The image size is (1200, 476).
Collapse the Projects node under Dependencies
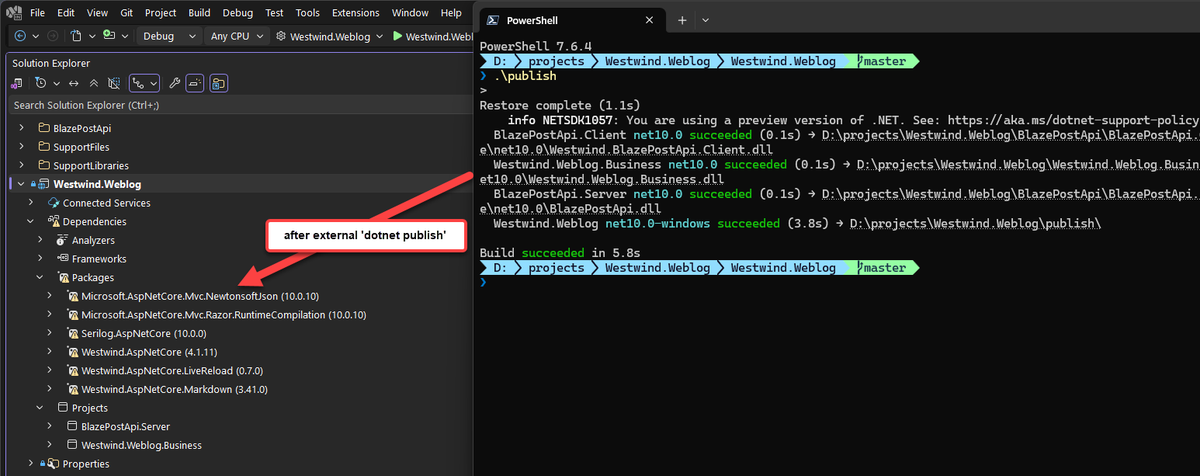click(x=40, y=408)
